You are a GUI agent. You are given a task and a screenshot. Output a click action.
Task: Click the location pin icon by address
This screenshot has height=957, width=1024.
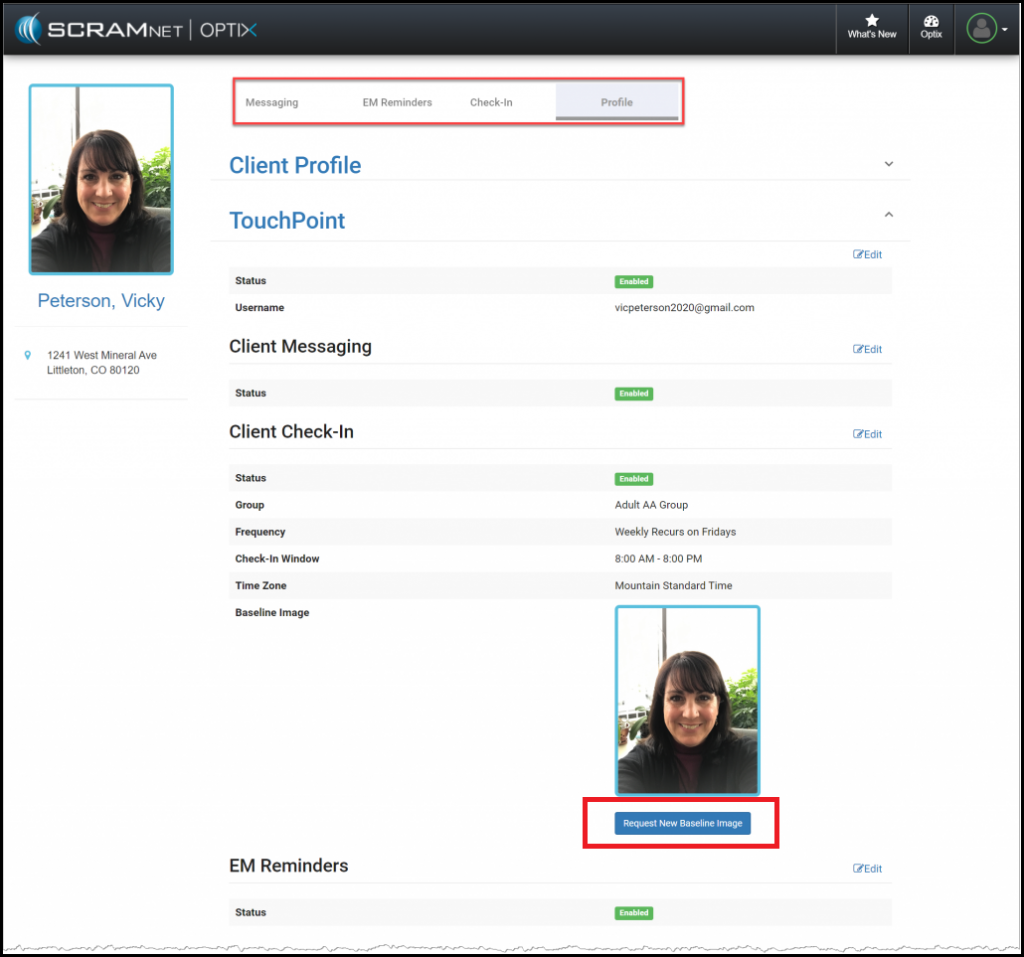coord(28,355)
